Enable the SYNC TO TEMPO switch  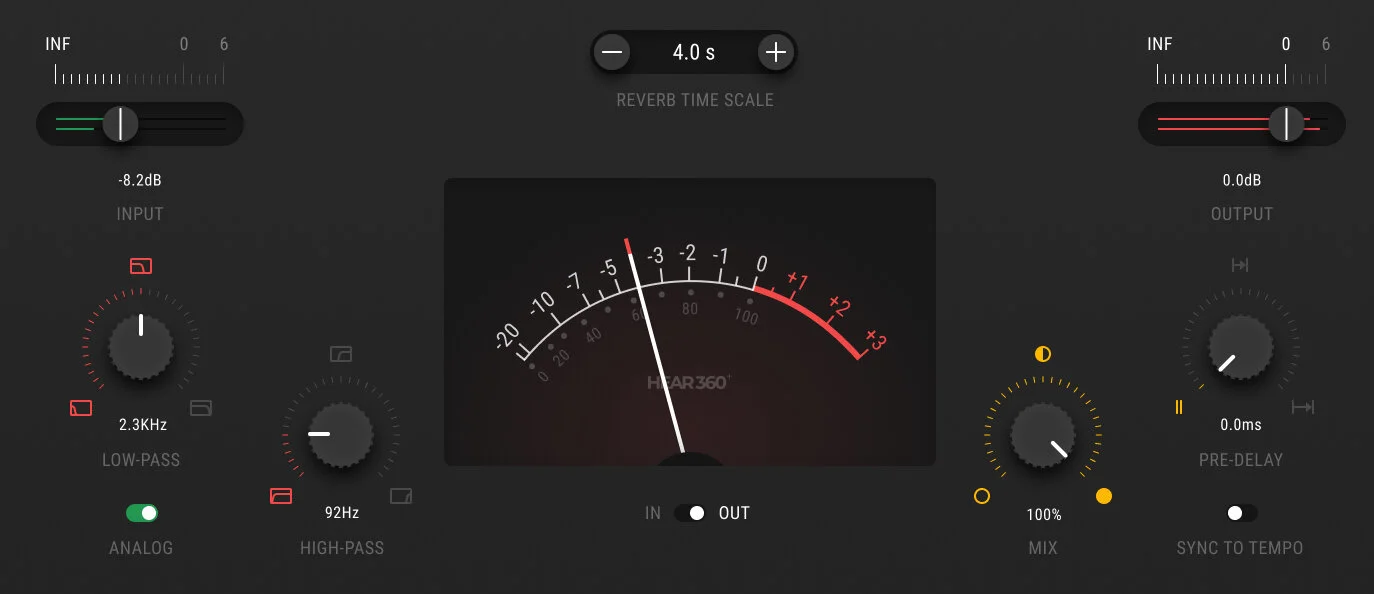pos(1241,513)
